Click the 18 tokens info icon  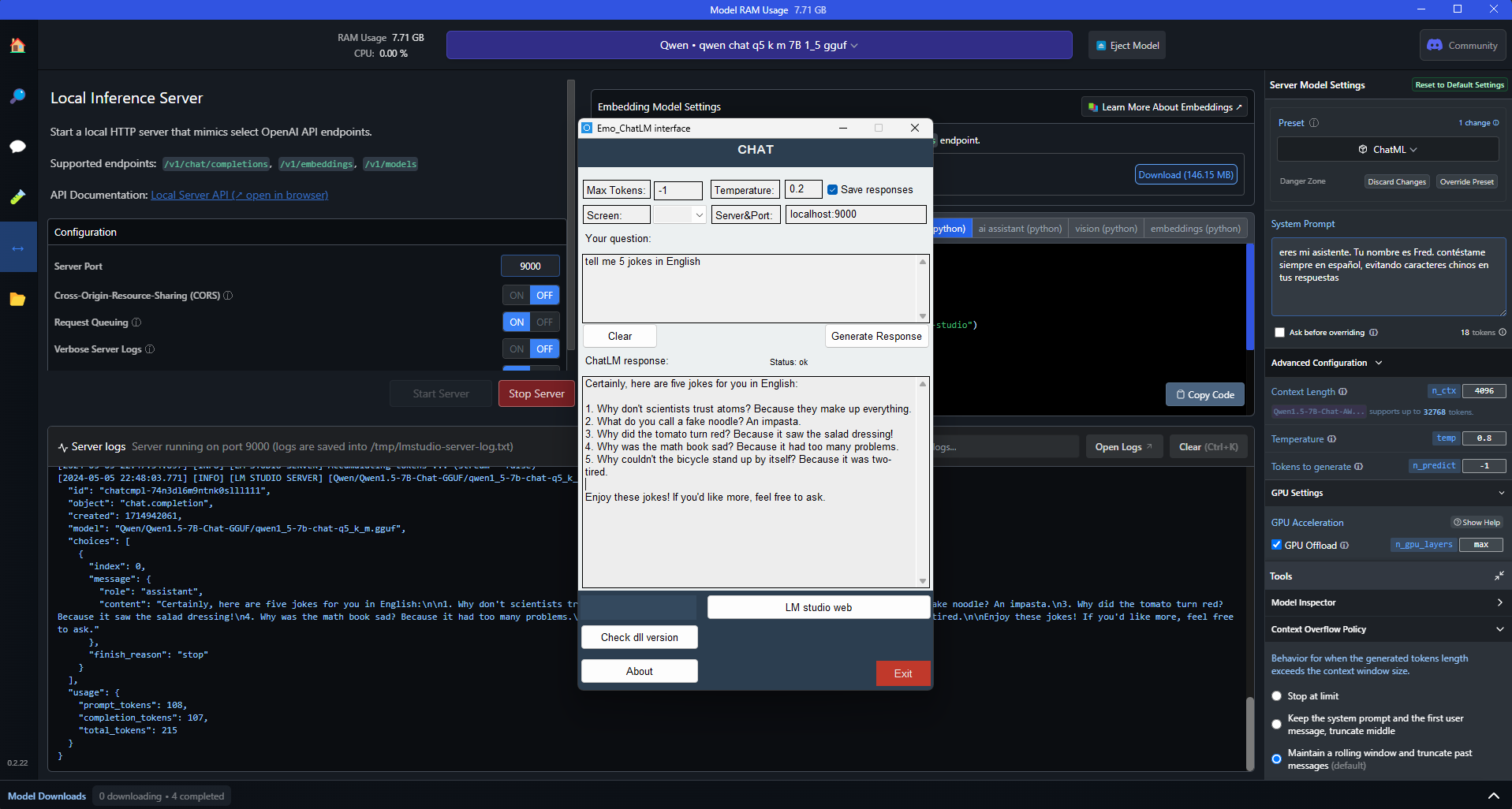(x=1503, y=333)
